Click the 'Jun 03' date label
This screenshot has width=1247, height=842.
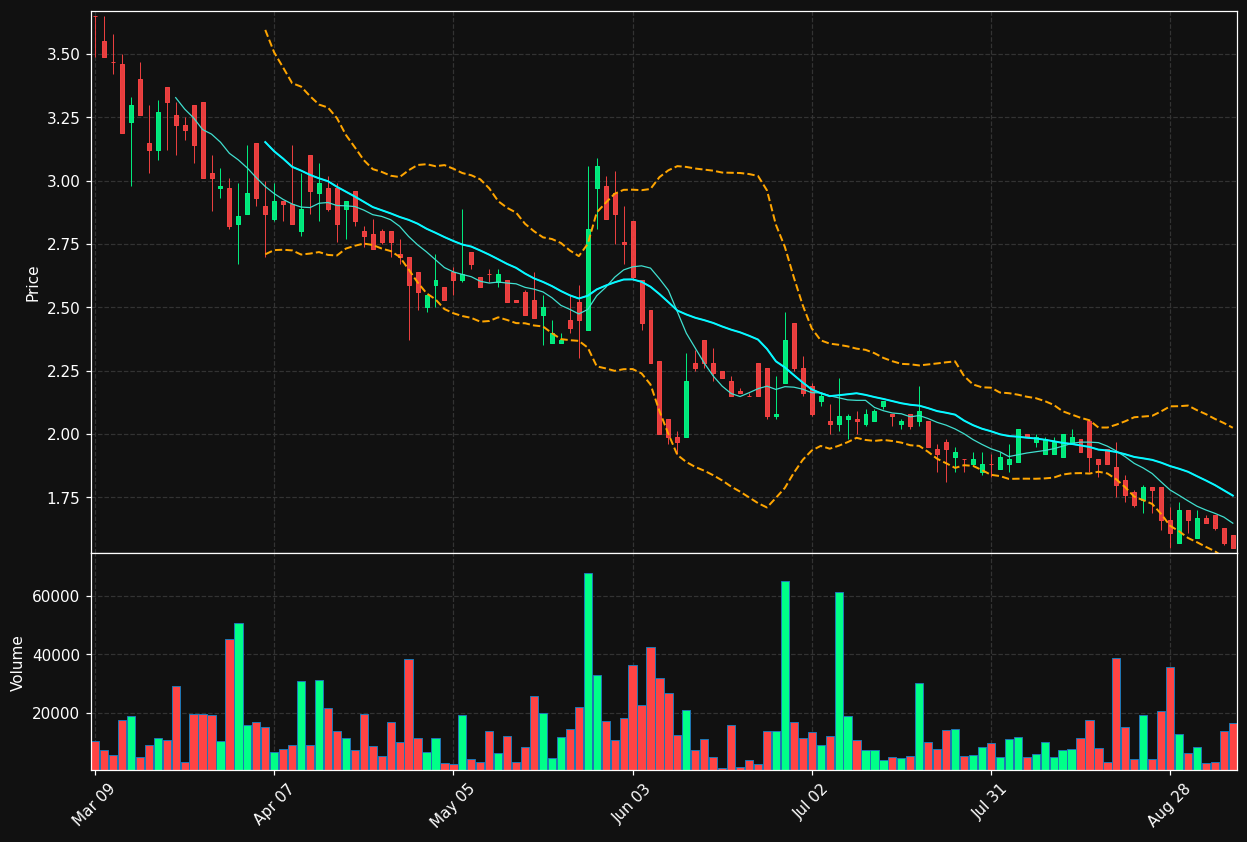pyautogui.click(x=631, y=804)
